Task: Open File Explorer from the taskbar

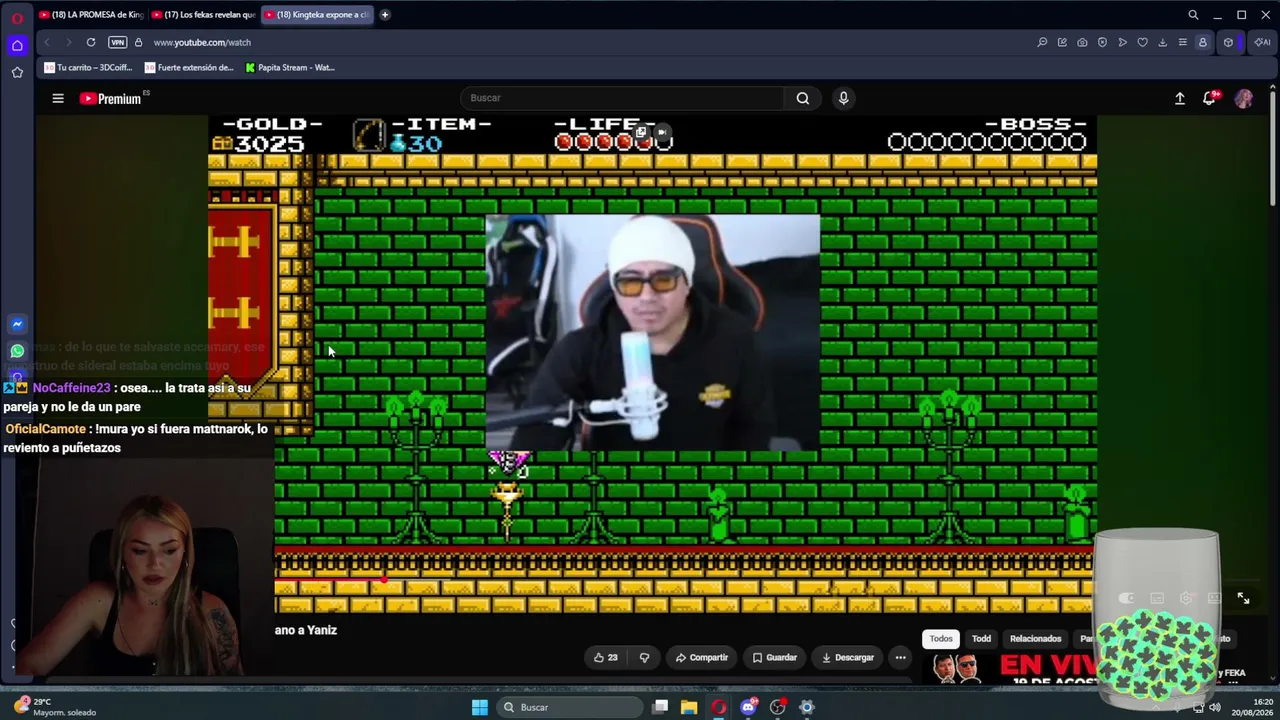Action: (x=689, y=707)
